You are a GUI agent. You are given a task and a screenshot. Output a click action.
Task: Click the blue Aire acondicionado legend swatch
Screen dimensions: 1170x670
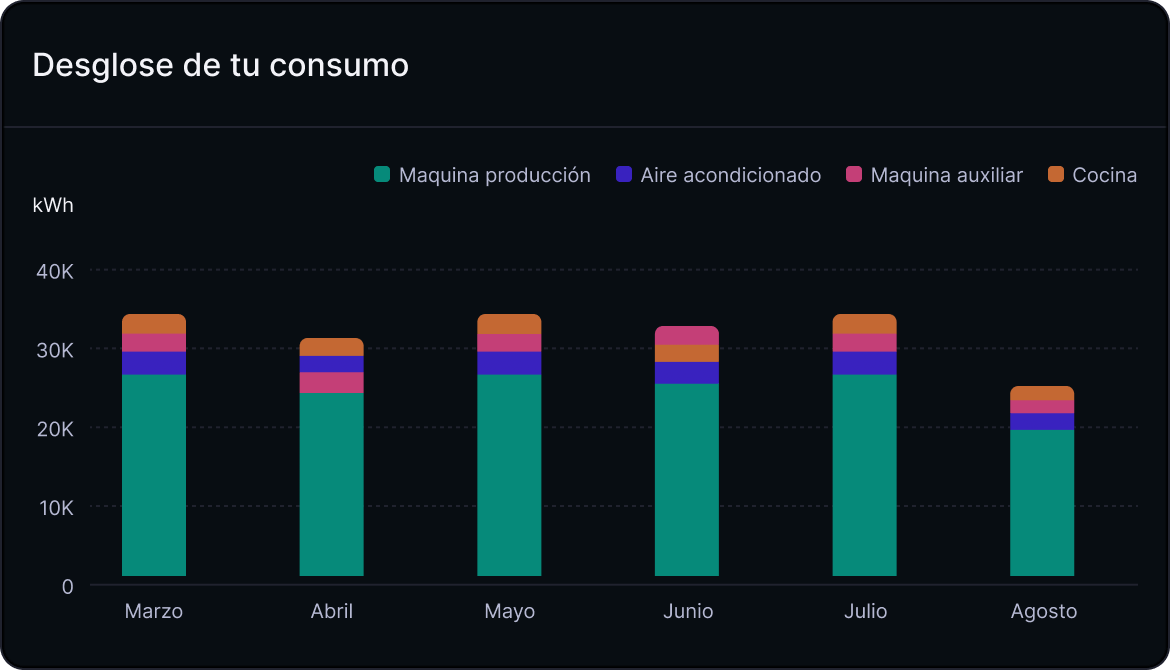coord(624,175)
